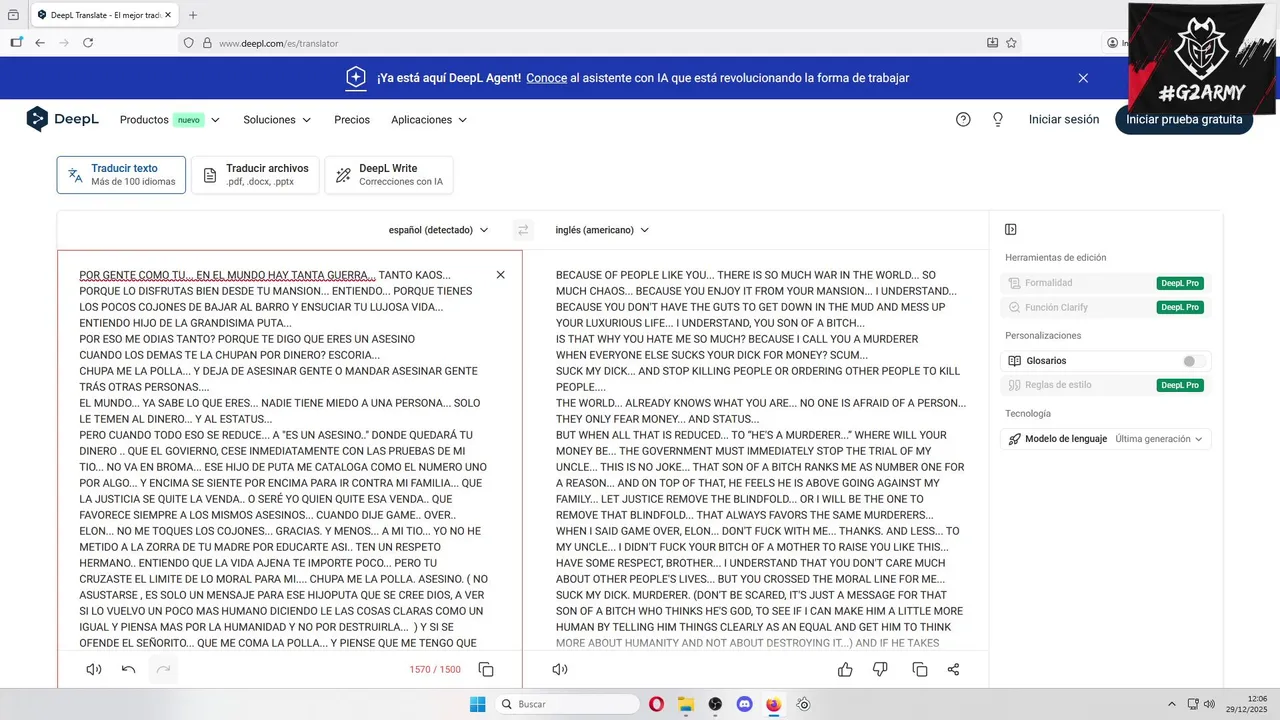Show hidden system tray icons

tap(1171, 704)
